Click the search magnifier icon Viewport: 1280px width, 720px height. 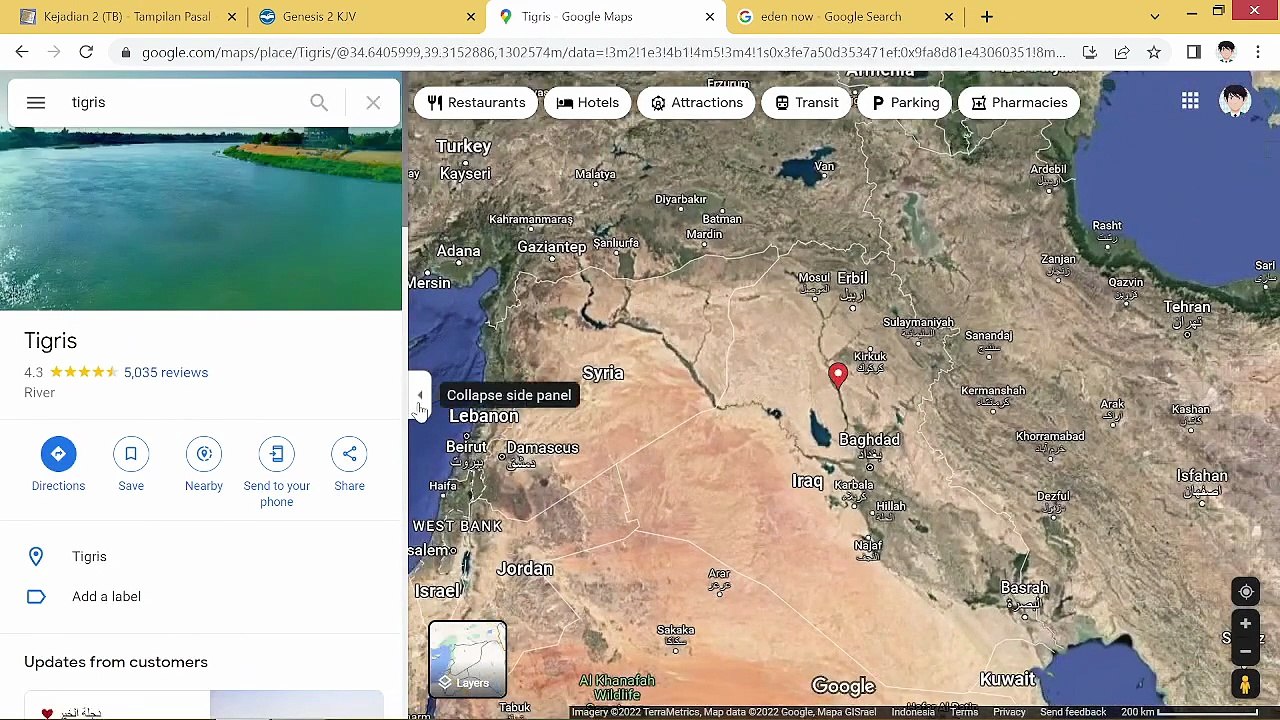point(319,102)
